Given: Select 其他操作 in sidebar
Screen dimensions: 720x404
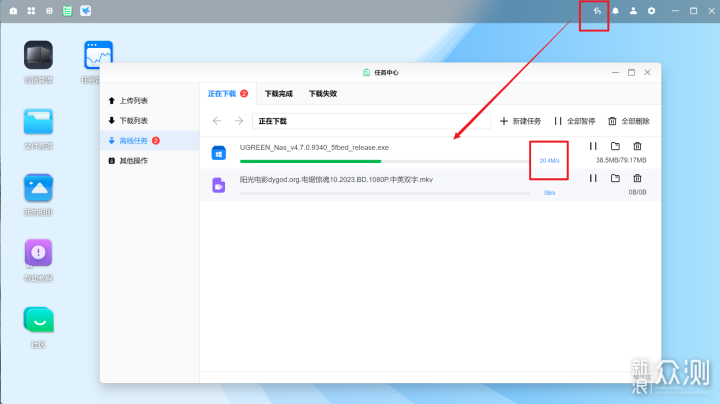Looking at the screenshot, I should [x=150, y=161].
